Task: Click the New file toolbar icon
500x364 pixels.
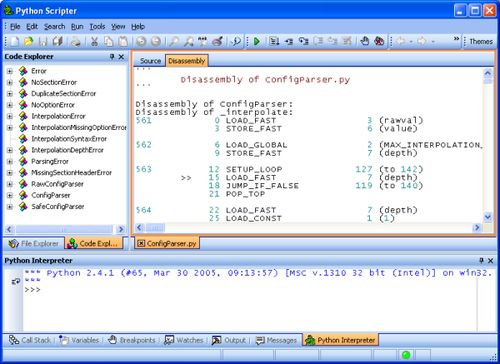Action: coord(14,41)
